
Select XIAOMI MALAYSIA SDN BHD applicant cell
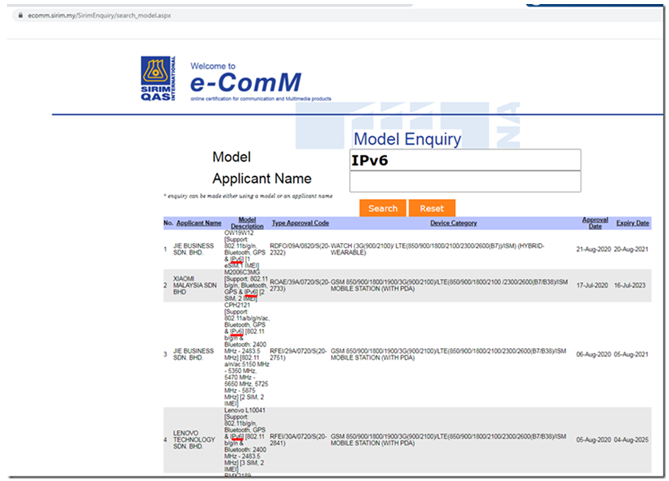coord(195,285)
